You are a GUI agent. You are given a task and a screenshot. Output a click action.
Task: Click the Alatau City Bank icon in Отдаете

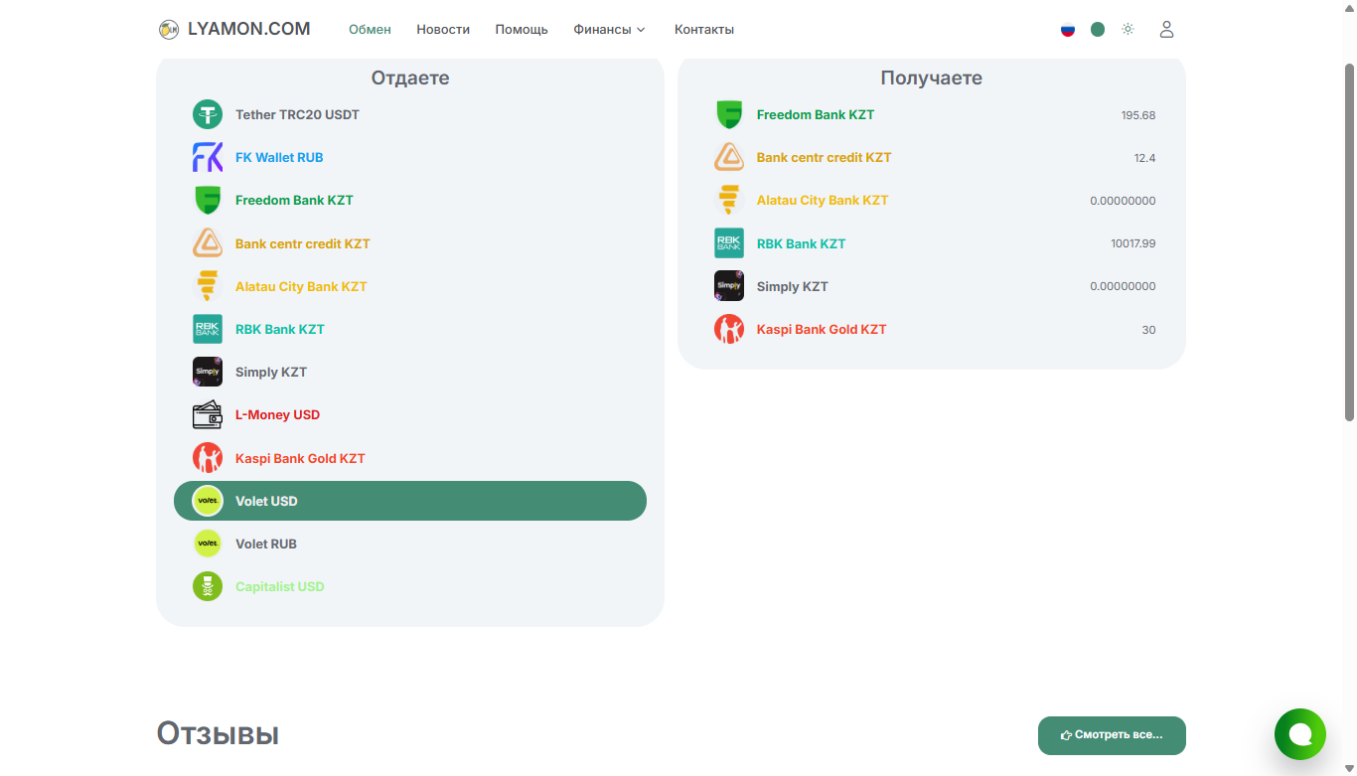click(207, 286)
